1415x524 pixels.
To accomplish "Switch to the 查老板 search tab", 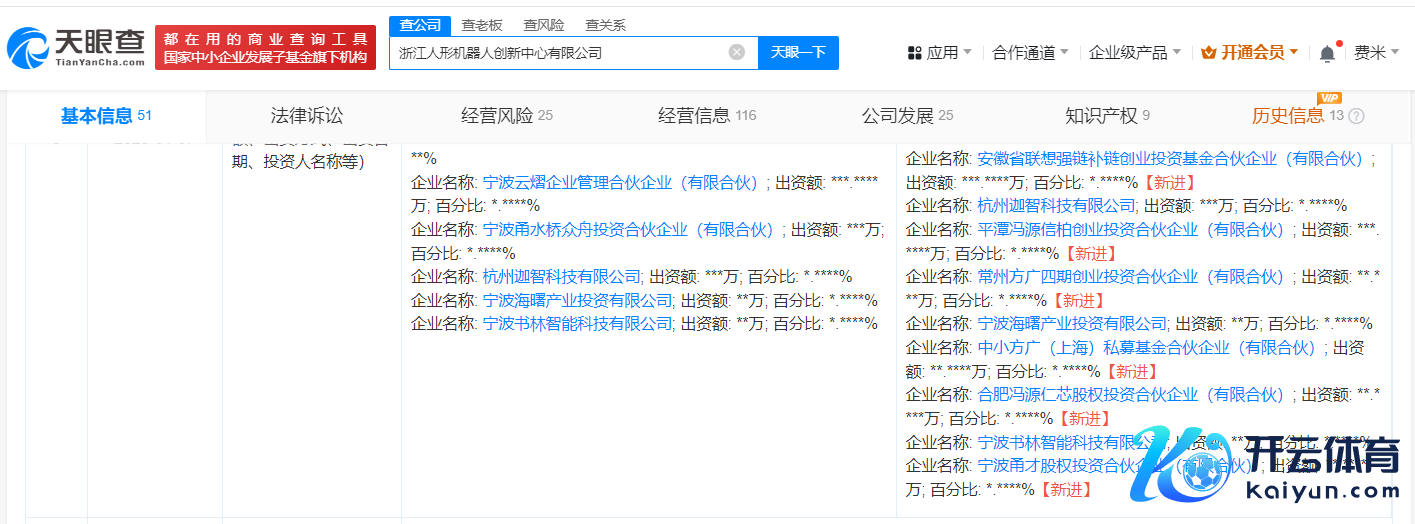I will click(482, 25).
